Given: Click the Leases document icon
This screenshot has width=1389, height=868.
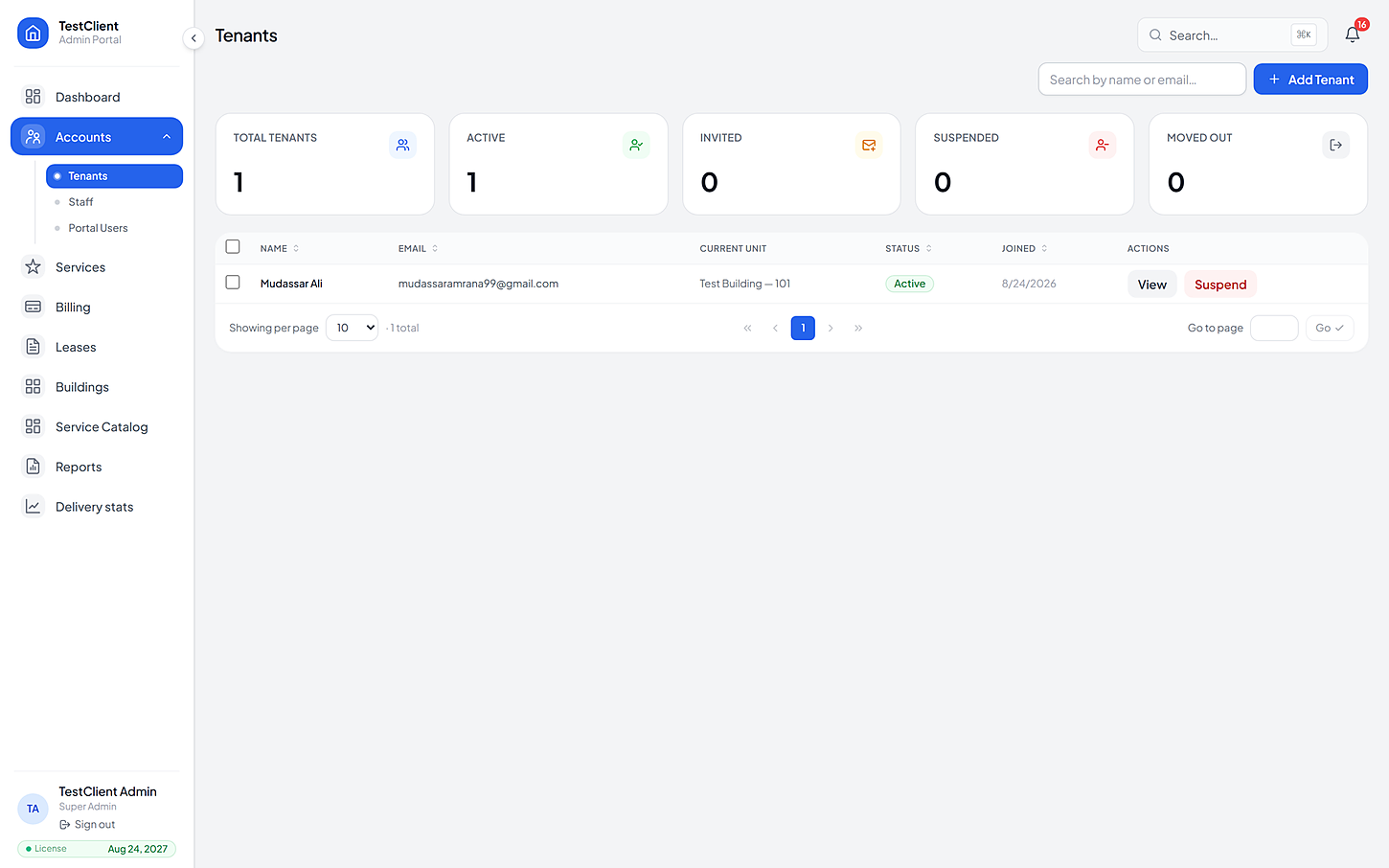Looking at the screenshot, I should (34, 347).
